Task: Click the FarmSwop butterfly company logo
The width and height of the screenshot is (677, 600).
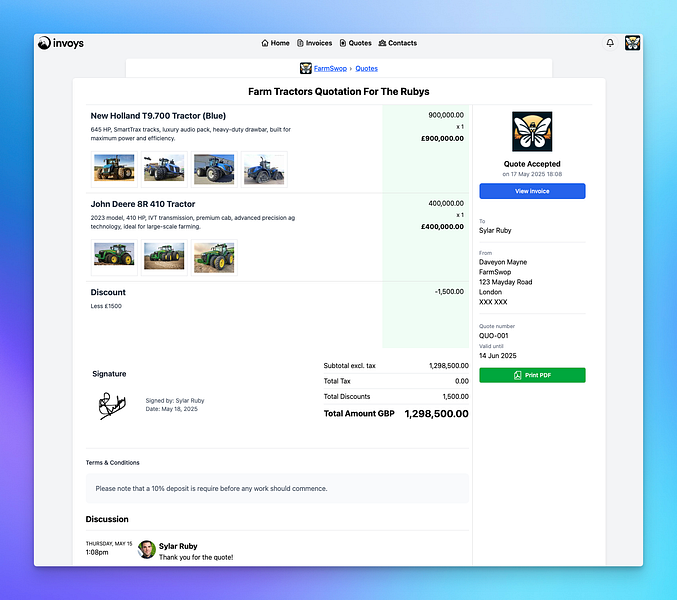Action: pyautogui.click(x=532, y=131)
